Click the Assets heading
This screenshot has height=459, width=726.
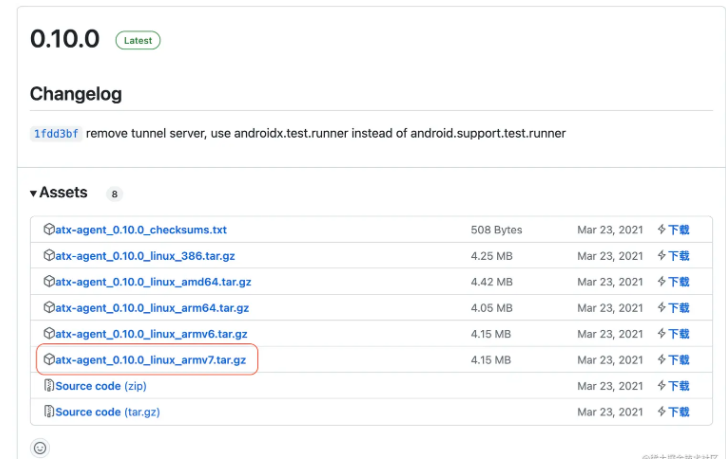pos(63,192)
